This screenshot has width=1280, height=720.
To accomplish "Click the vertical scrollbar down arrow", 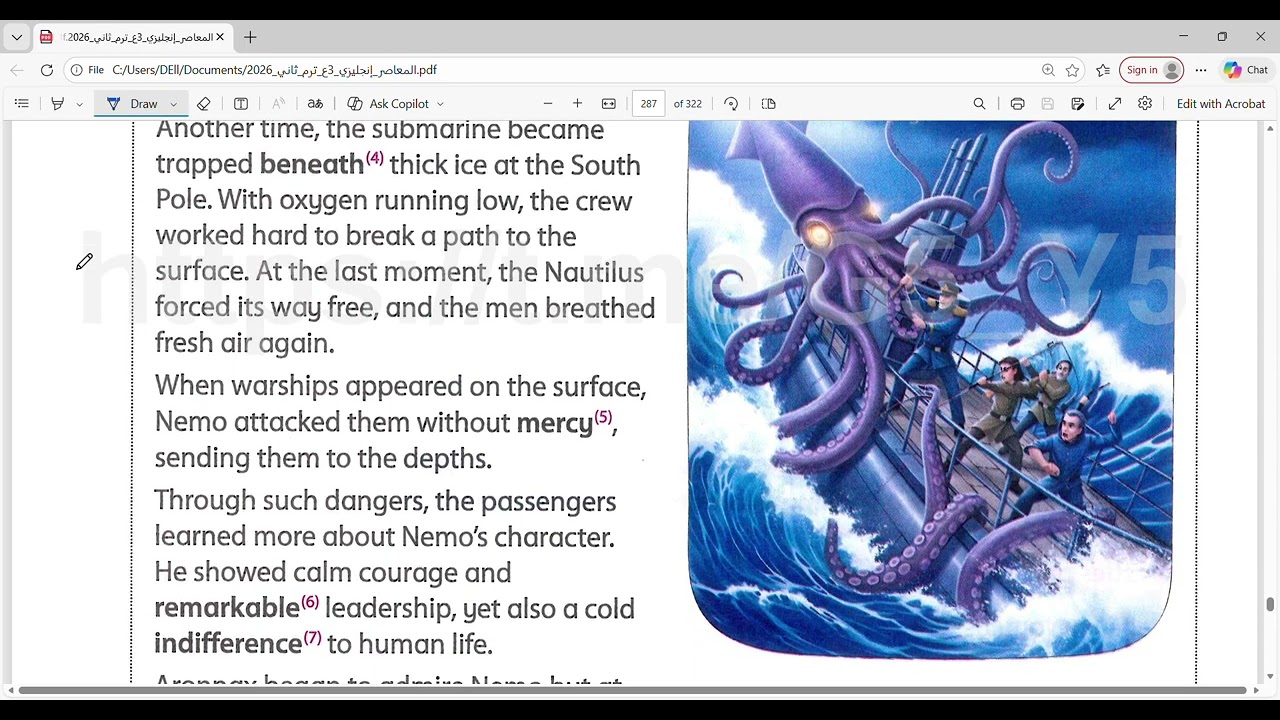I will (1270, 677).
